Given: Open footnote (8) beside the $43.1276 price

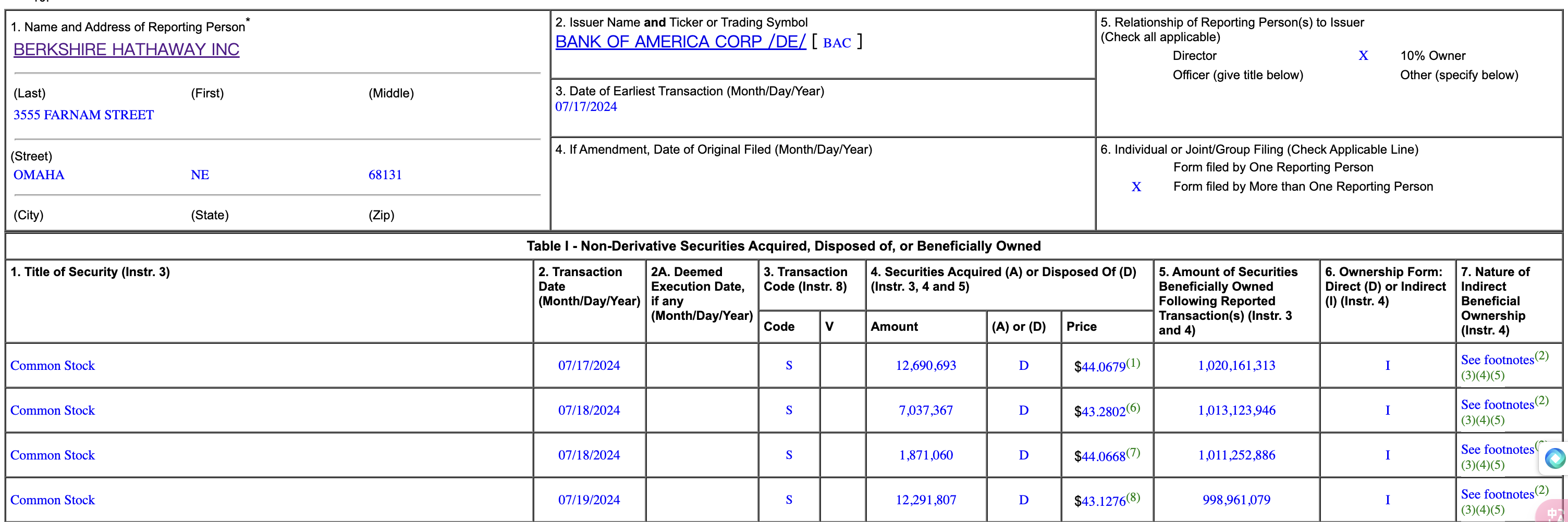Looking at the screenshot, I should click(x=1132, y=497).
